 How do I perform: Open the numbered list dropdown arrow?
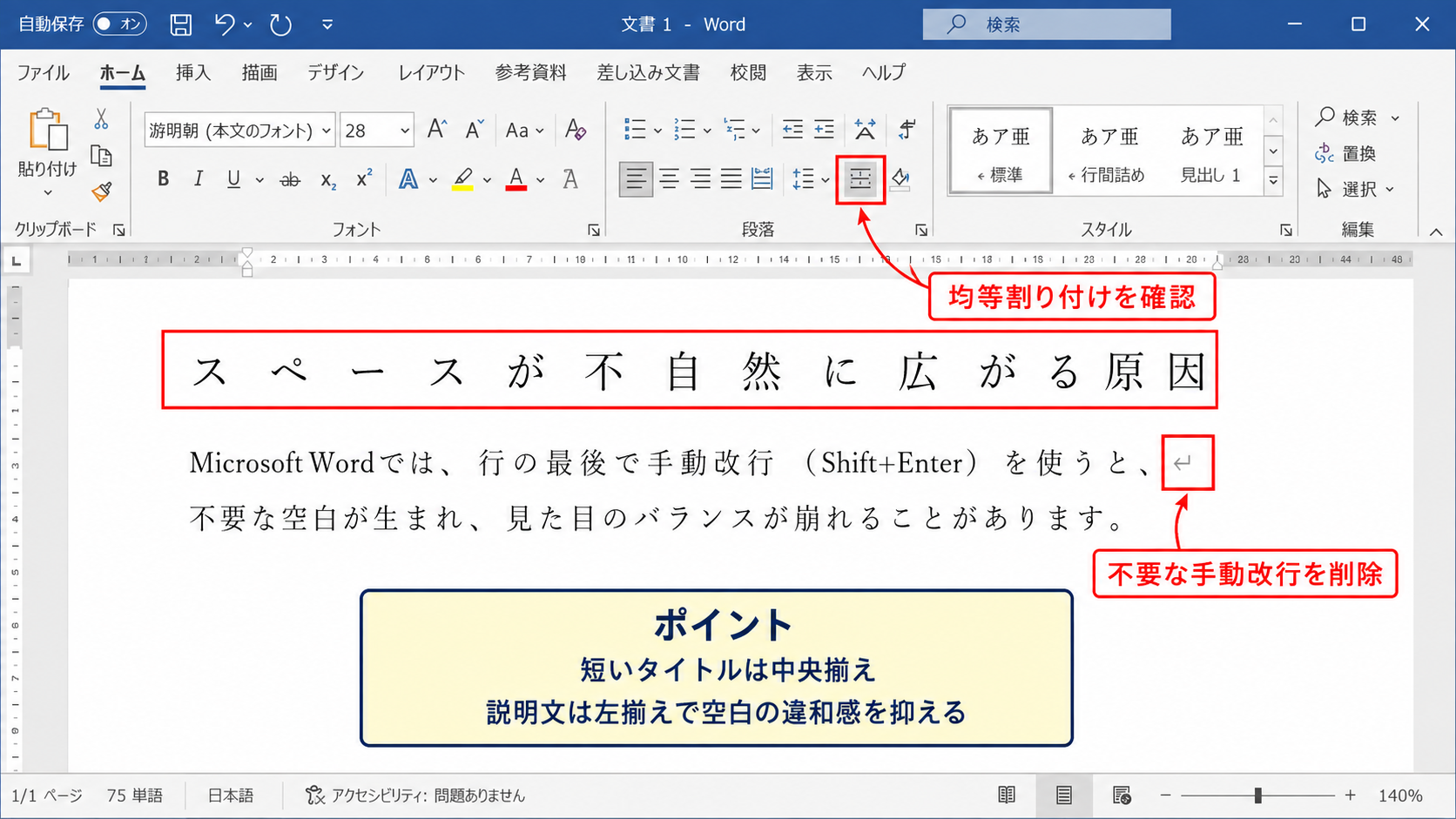pos(707,131)
